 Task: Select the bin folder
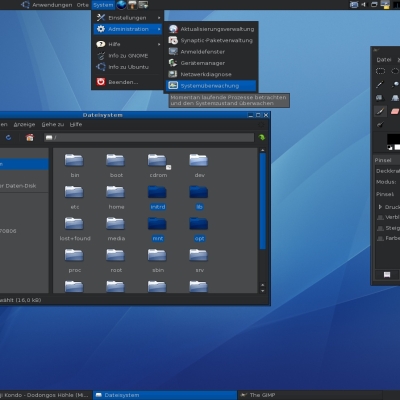coord(74,165)
